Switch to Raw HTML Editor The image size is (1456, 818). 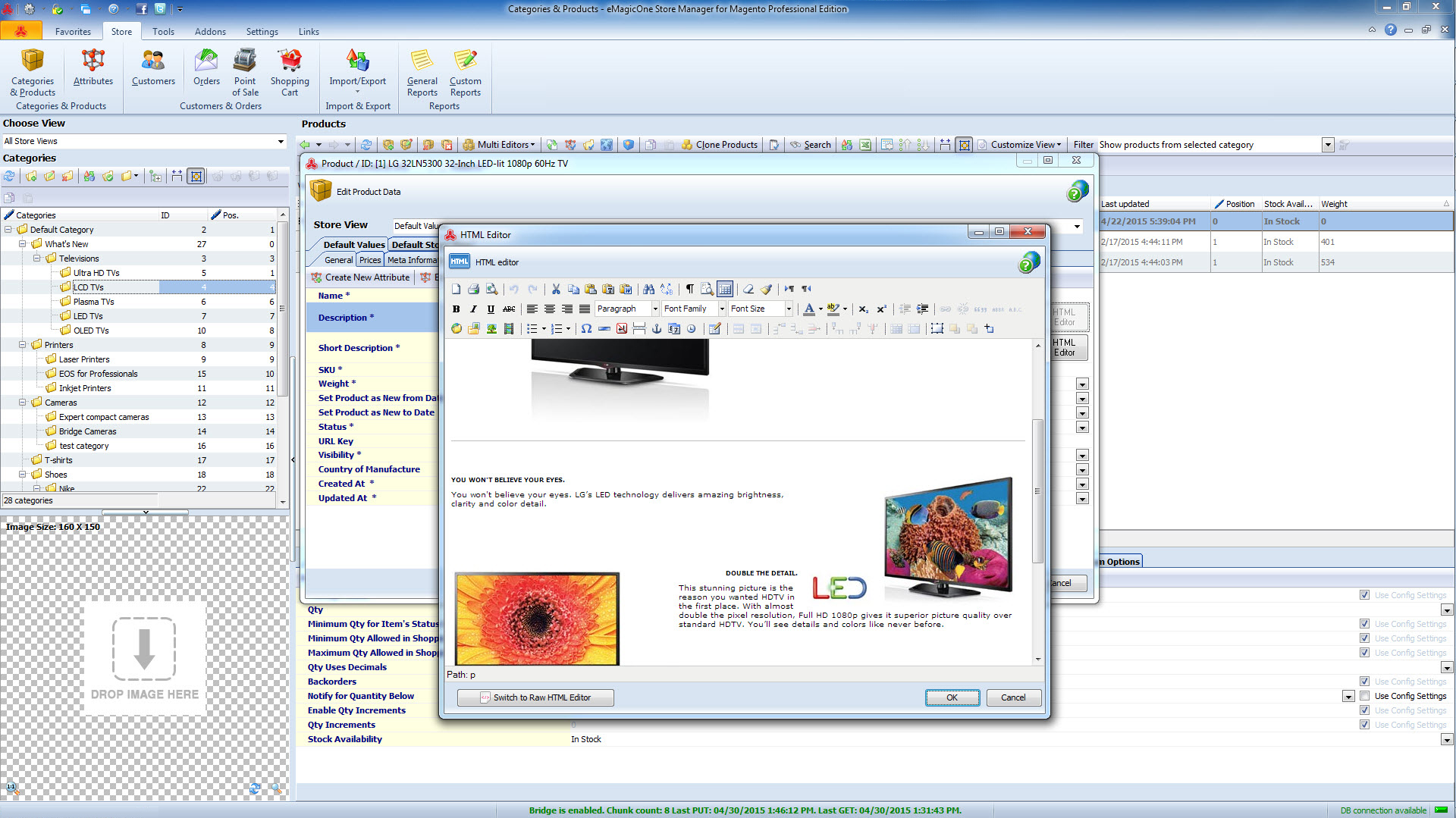coord(535,697)
